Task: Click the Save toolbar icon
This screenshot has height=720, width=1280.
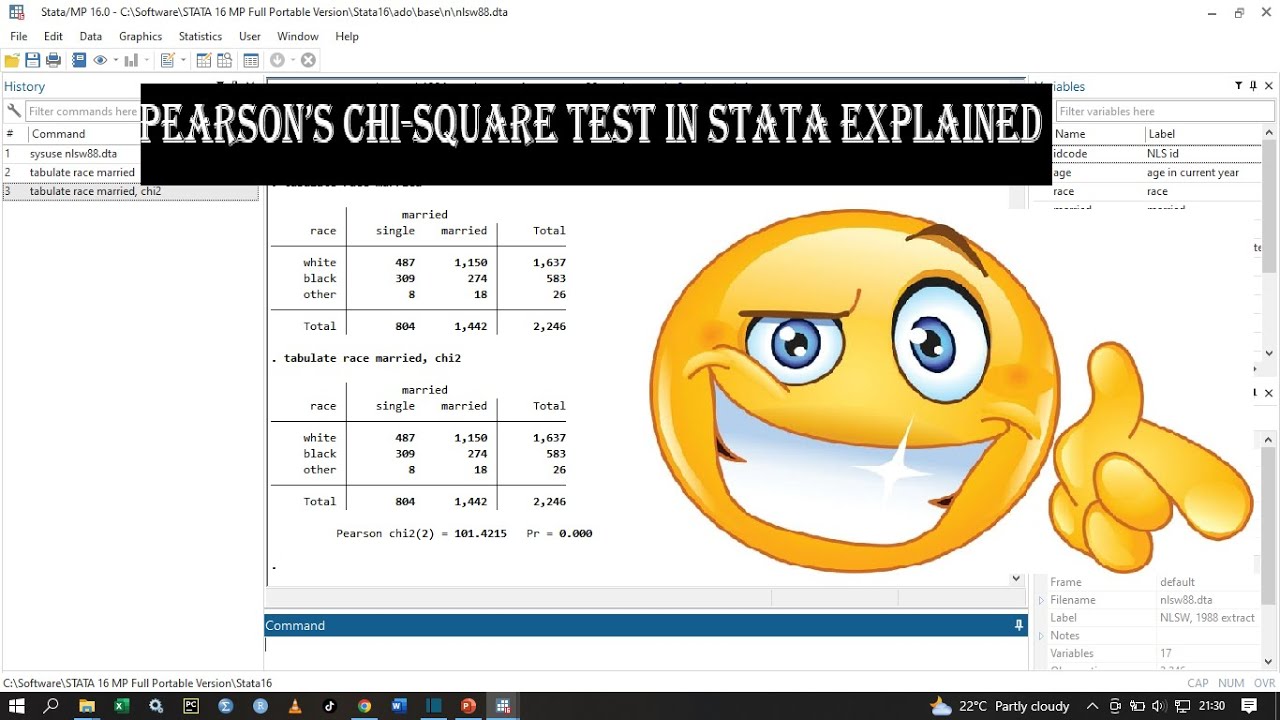Action: pyautogui.click(x=33, y=60)
